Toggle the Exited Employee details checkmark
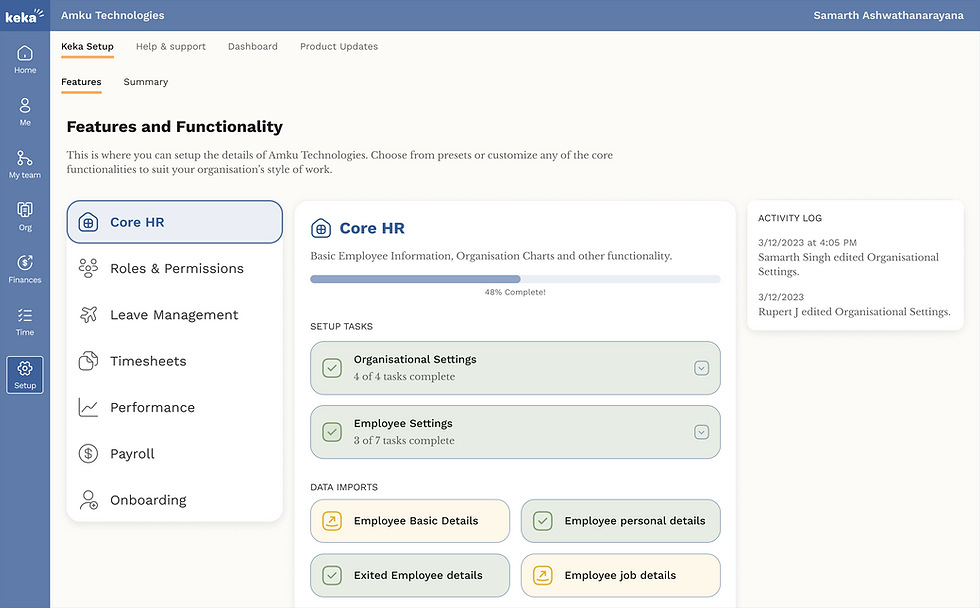980x608 pixels. [332, 575]
